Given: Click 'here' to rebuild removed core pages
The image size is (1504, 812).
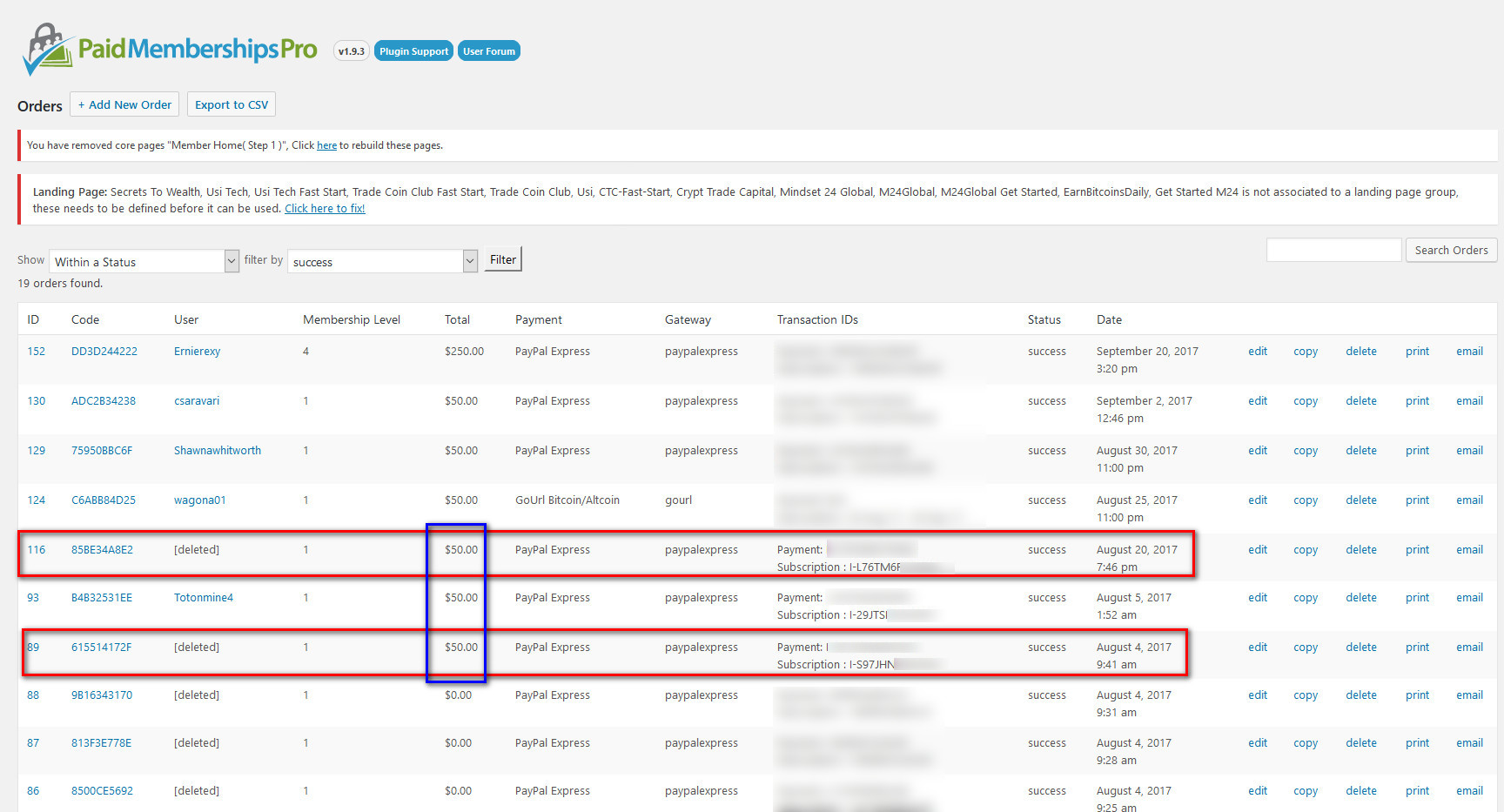Looking at the screenshot, I should 326,145.
